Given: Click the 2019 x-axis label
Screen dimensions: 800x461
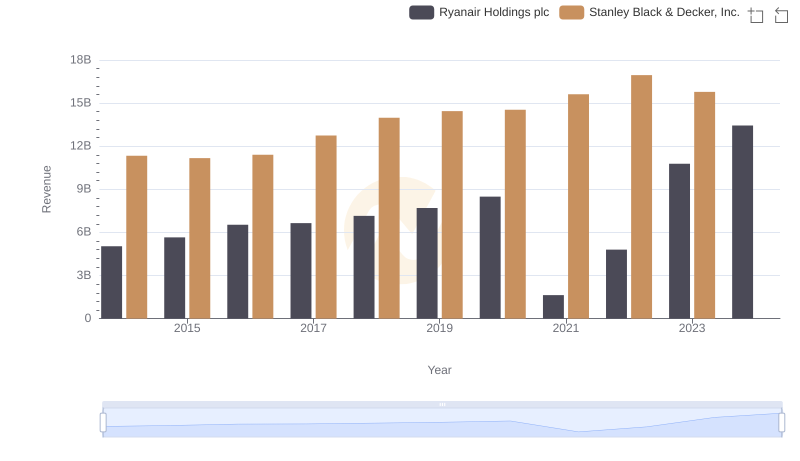Looking at the screenshot, I should pyautogui.click(x=439, y=328).
